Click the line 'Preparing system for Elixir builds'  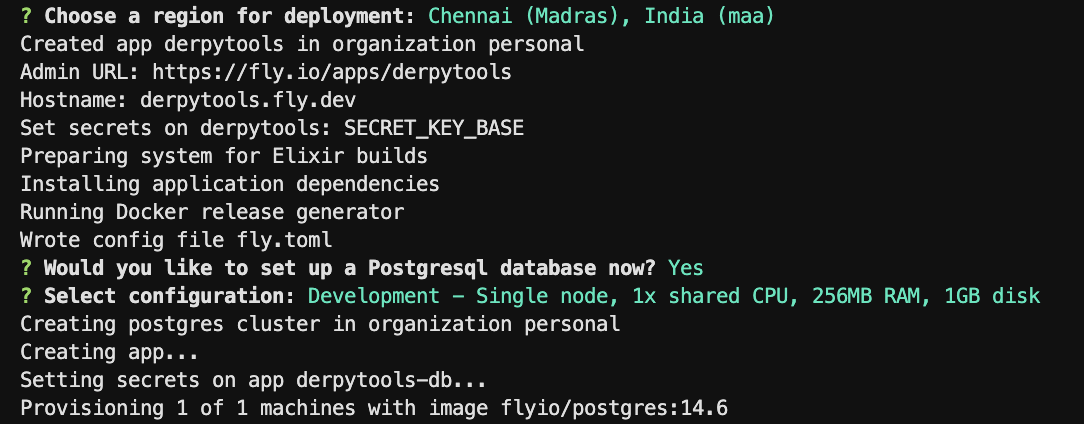pyautogui.click(x=224, y=156)
